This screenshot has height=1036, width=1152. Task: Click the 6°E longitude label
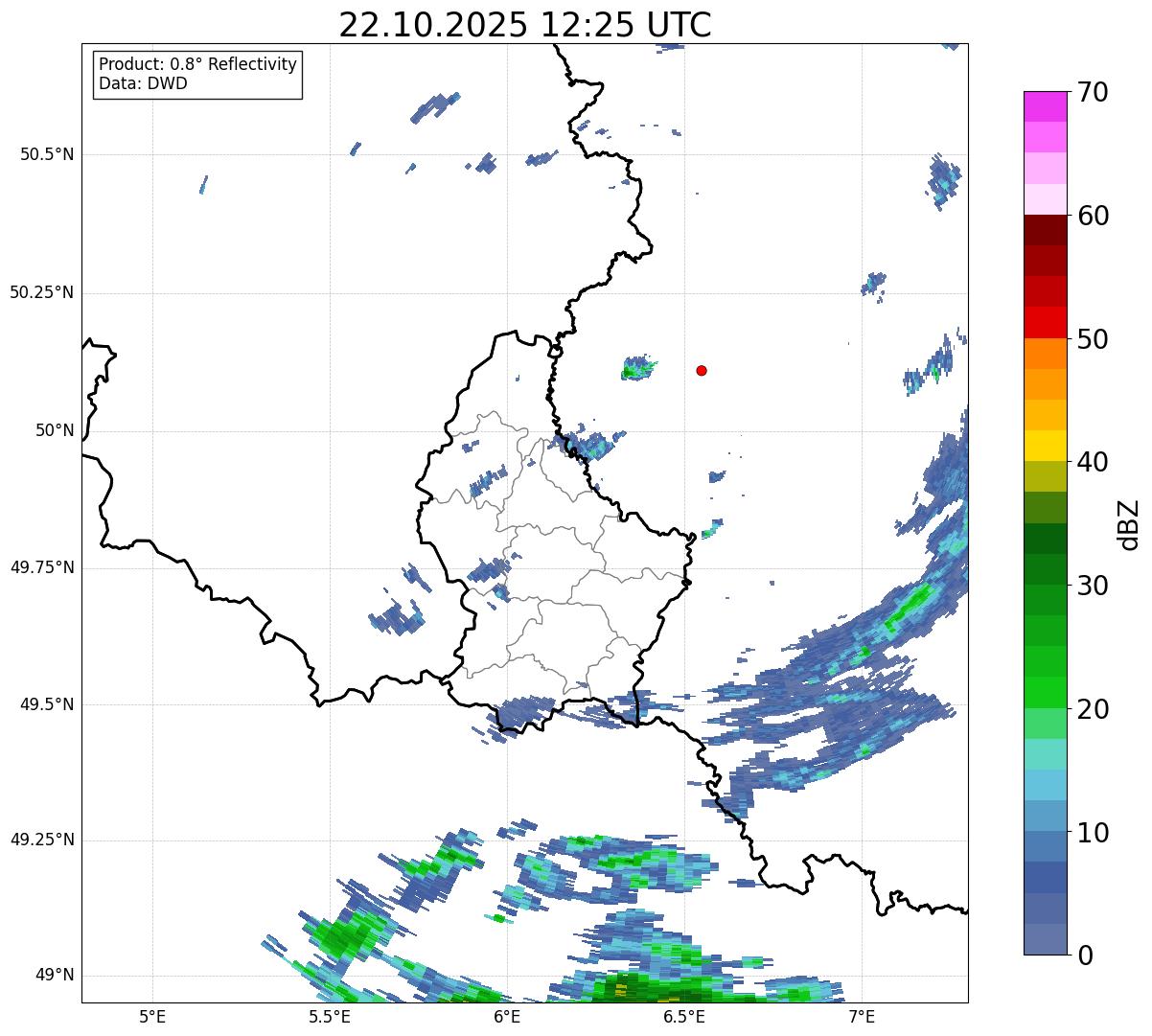tap(507, 1016)
